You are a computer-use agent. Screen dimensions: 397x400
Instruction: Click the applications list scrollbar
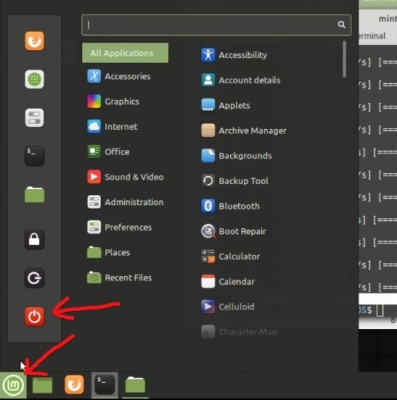click(344, 59)
